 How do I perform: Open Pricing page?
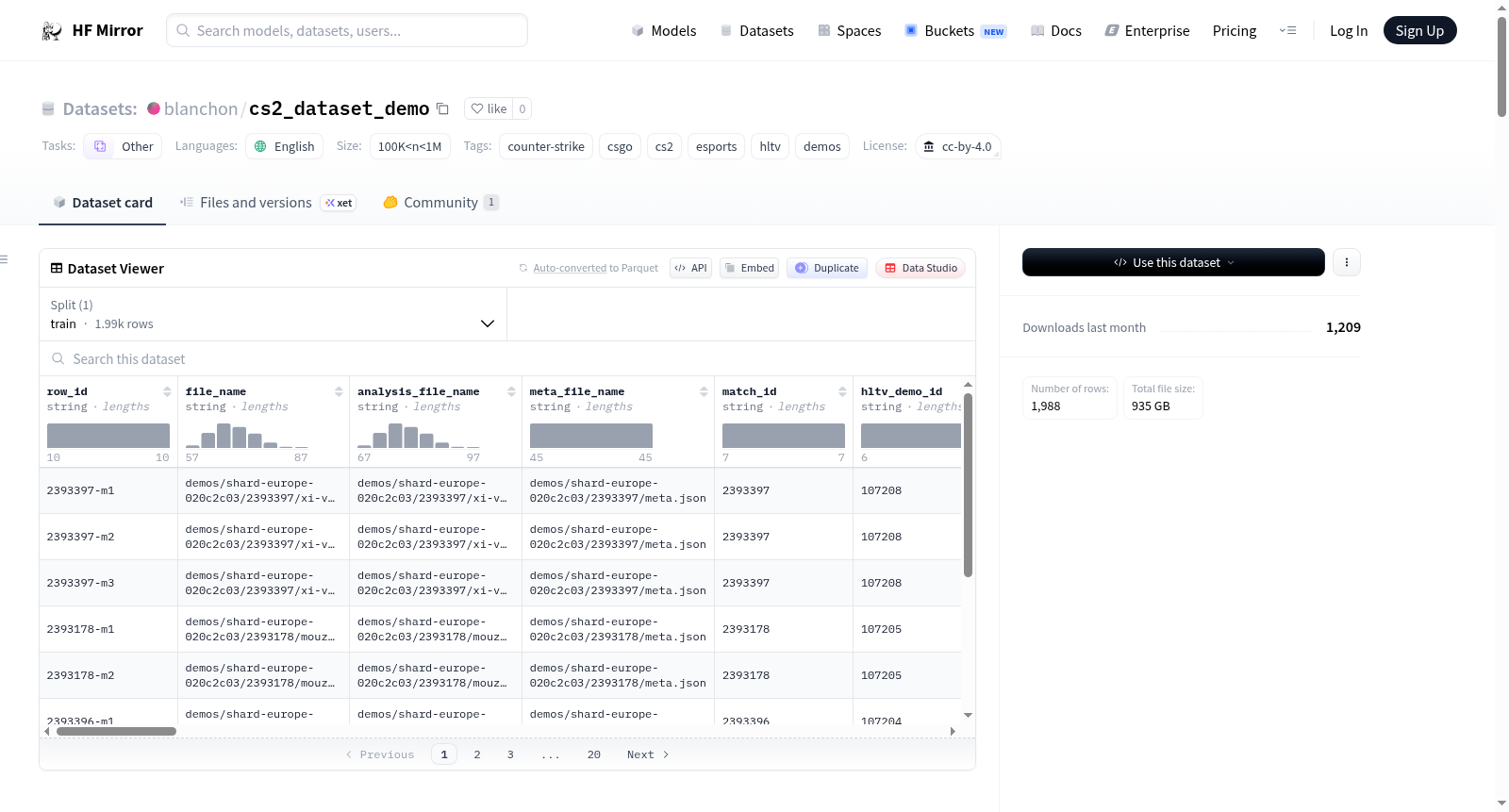coord(1235,31)
